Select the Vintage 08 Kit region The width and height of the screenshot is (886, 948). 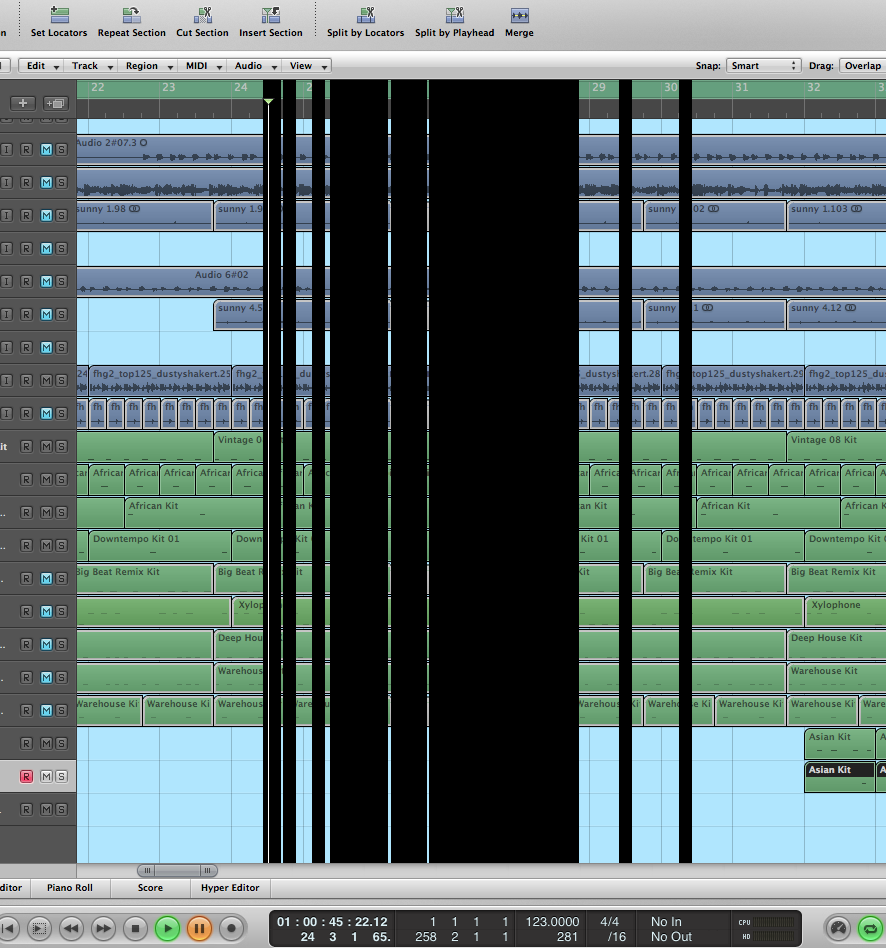pos(836,446)
